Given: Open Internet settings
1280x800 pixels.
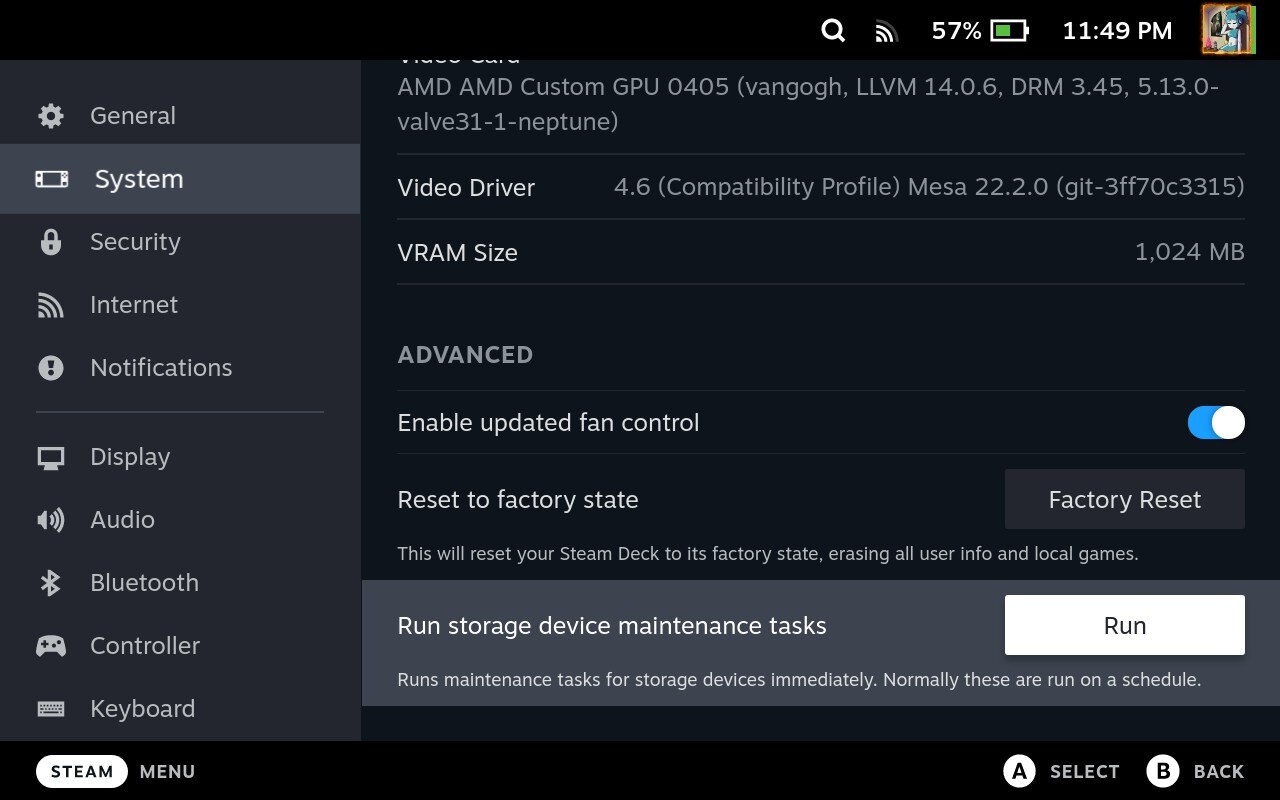Looking at the screenshot, I should point(180,305).
